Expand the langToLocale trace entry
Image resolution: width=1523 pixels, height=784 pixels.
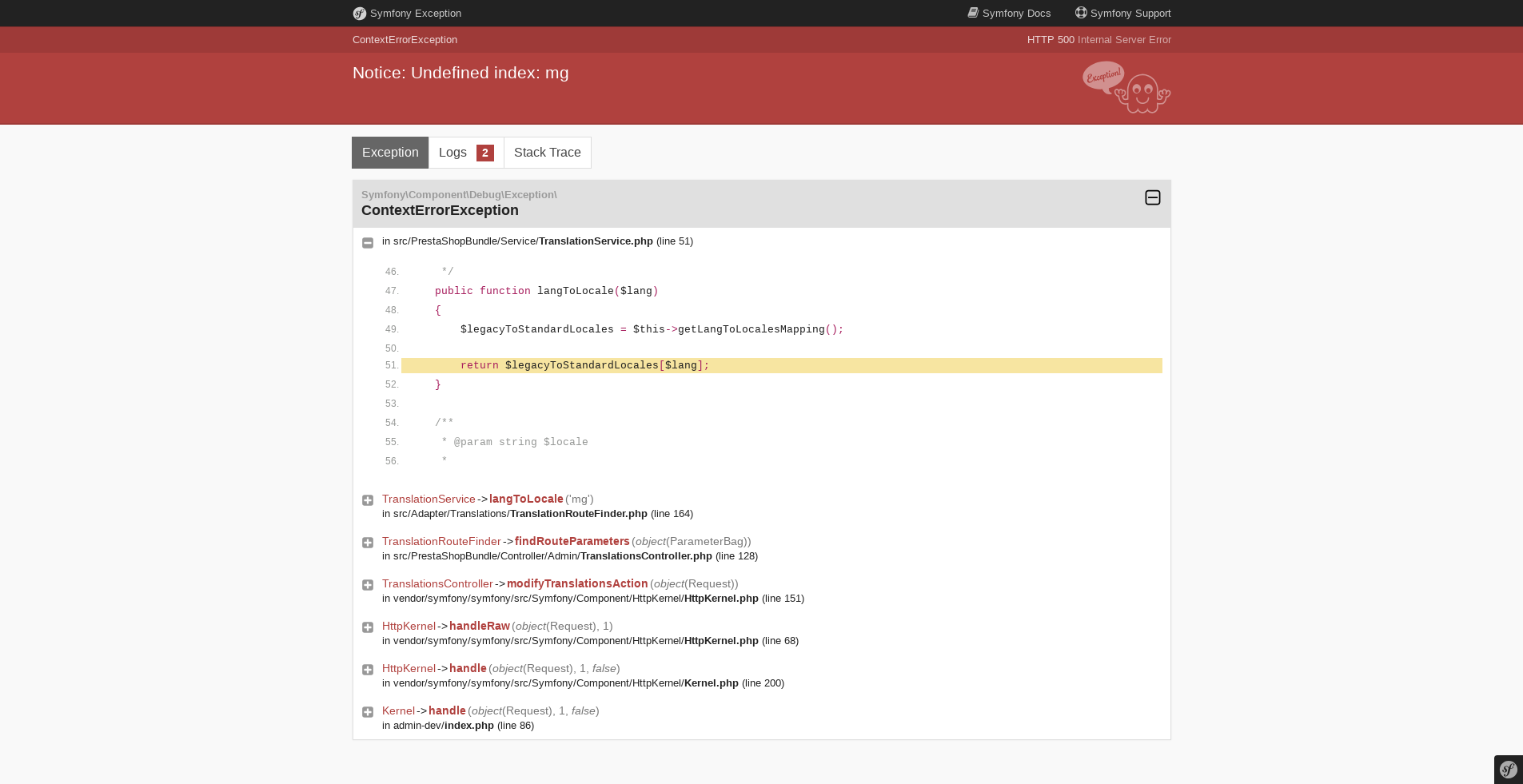[368, 500]
